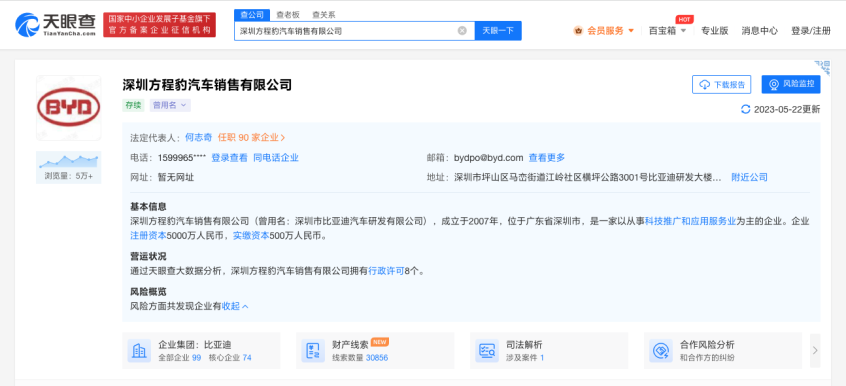This screenshot has width=846, height=386.
Task: Click the BYD company logo thumbnail
Action: pyautogui.click(x=69, y=107)
